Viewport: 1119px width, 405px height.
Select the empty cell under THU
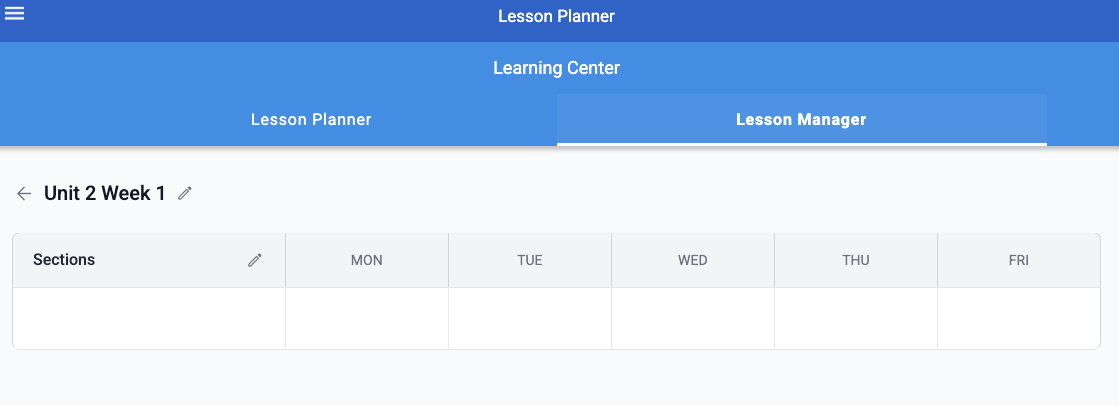(x=856, y=319)
